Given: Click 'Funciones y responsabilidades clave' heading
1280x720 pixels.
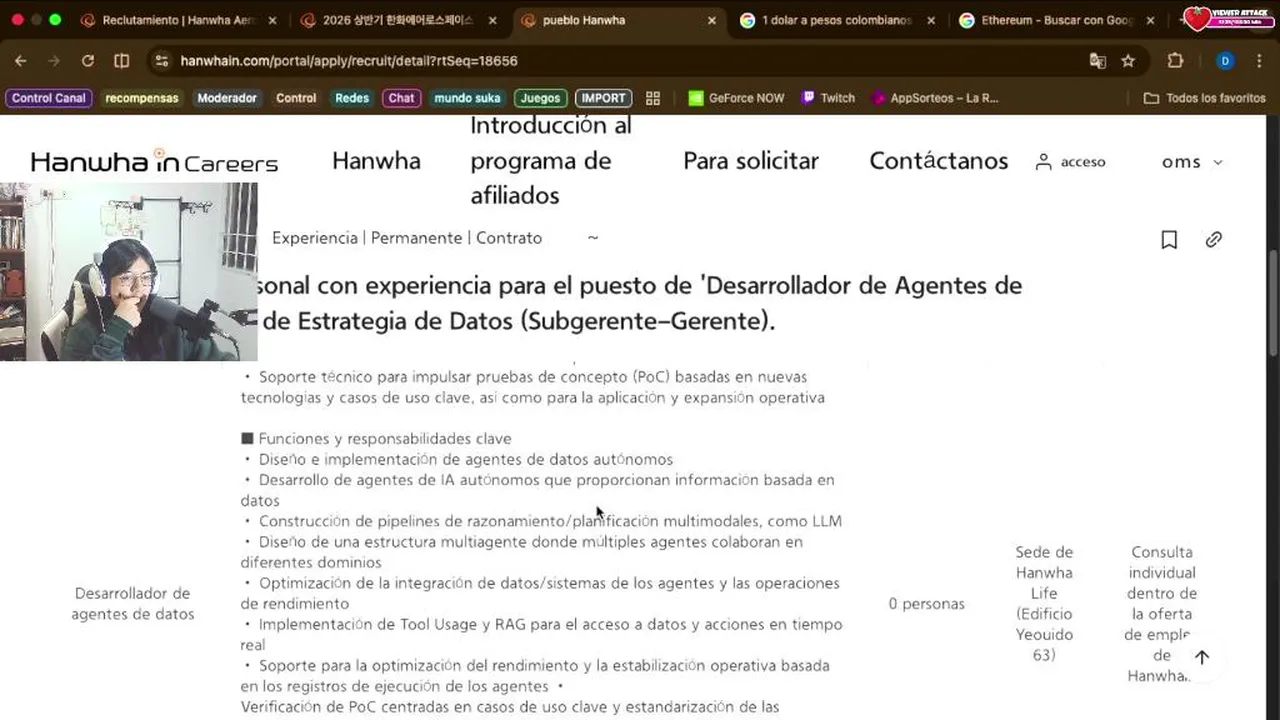Looking at the screenshot, I should pos(376,438).
